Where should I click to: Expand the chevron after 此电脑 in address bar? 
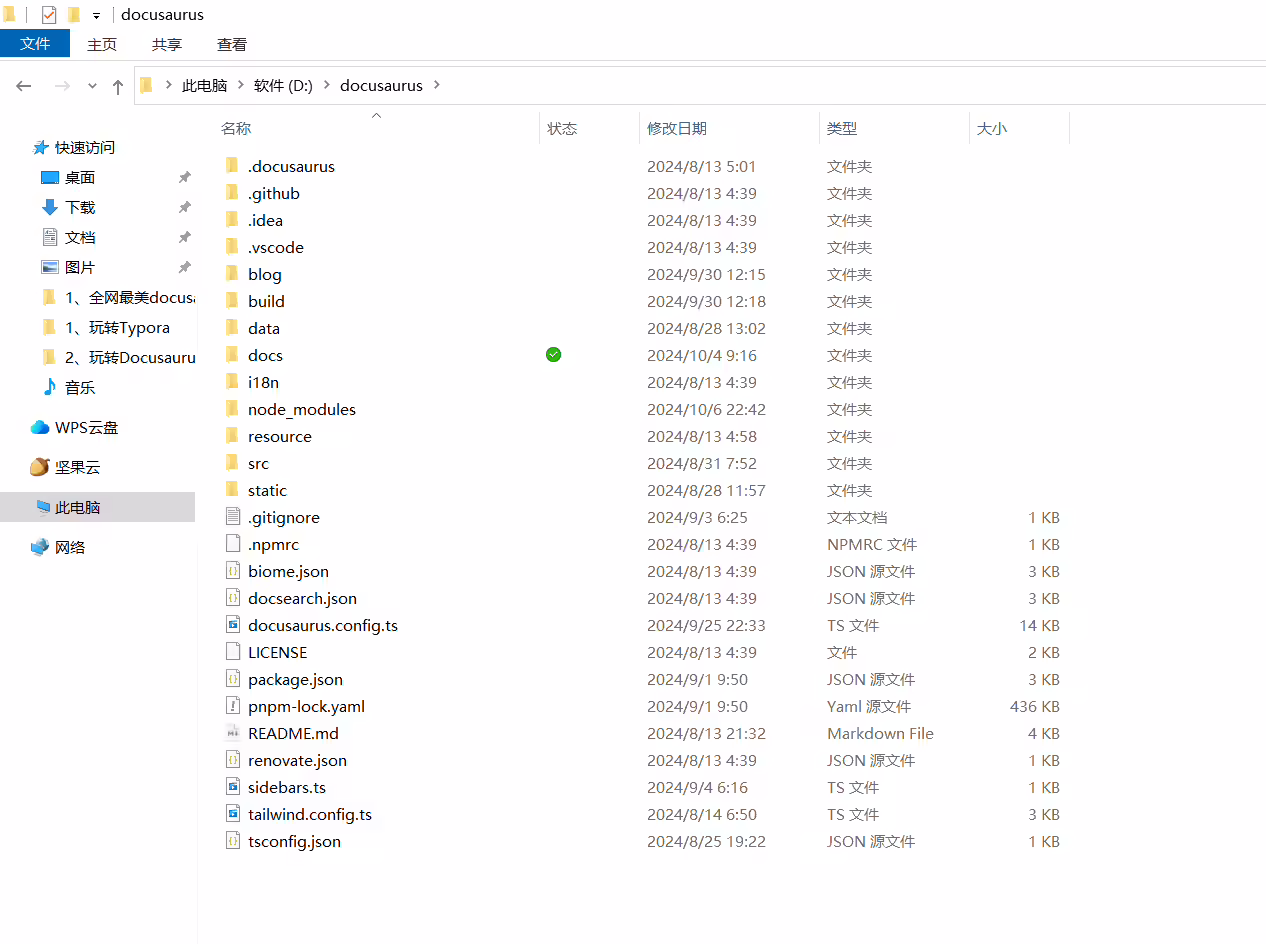[x=240, y=86]
